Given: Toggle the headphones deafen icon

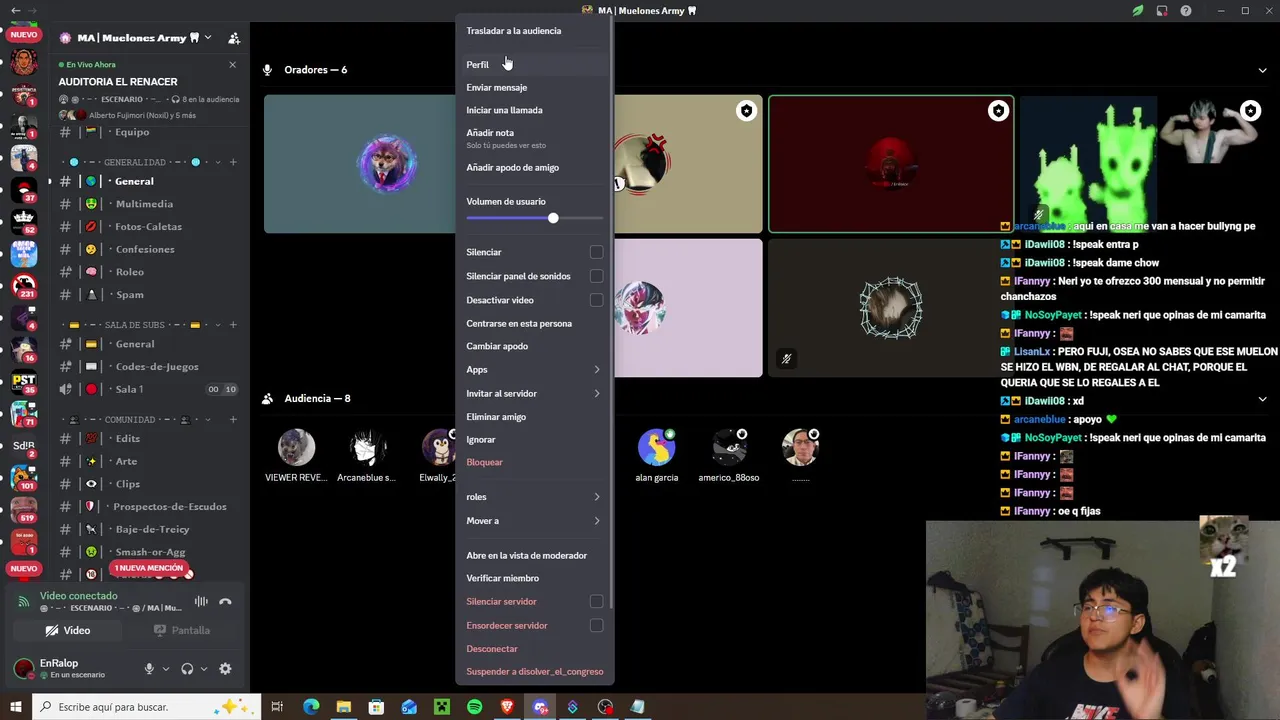Looking at the screenshot, I should tap(187, 669).
